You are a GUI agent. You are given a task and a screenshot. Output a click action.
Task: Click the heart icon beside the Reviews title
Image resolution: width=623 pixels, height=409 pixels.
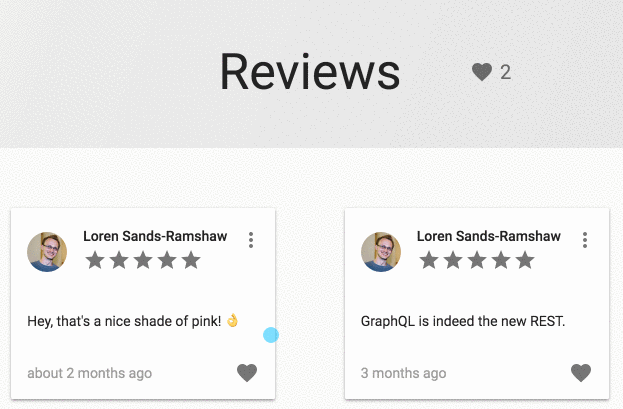tap(482, 72)
